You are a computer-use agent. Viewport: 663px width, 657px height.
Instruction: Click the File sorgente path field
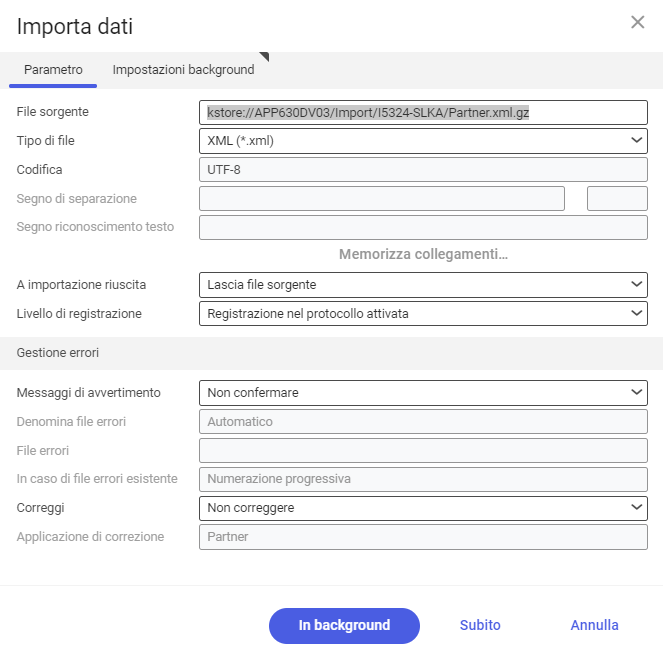(423, 112)
